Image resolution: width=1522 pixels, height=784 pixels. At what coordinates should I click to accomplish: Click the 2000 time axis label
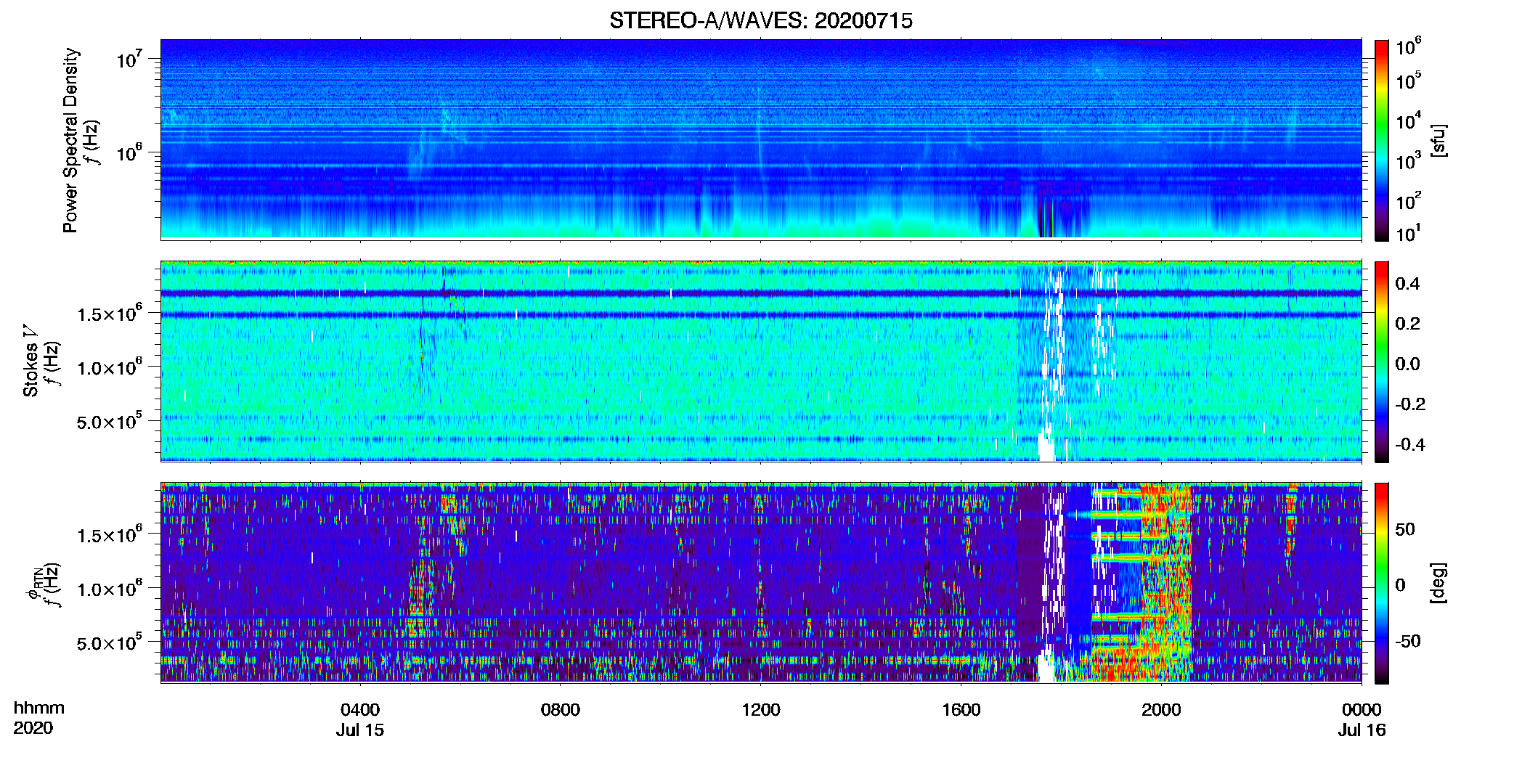coord(1161,709)
